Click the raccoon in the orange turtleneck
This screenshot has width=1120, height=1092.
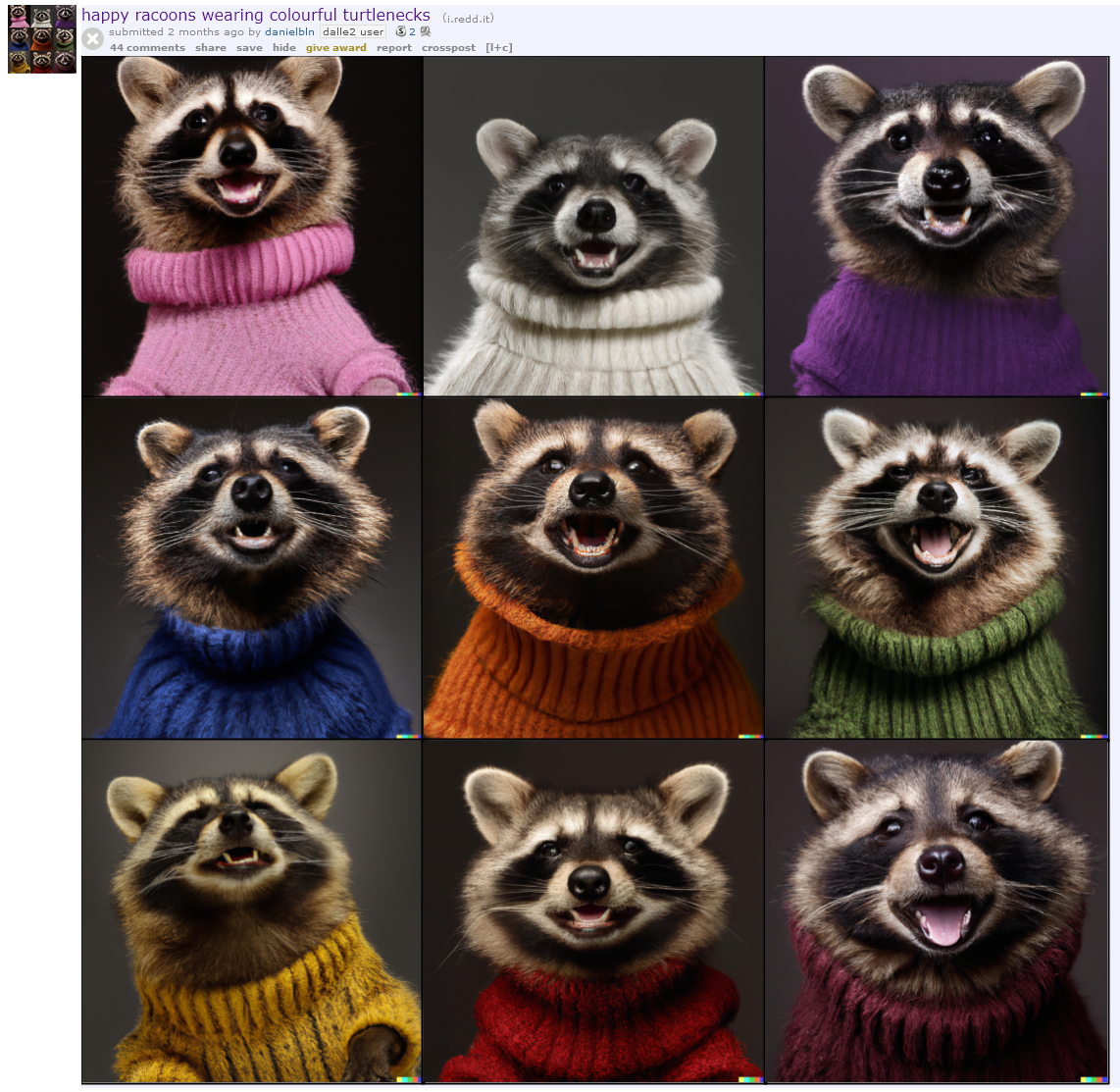pyautogui.click(x=593, y=568)
